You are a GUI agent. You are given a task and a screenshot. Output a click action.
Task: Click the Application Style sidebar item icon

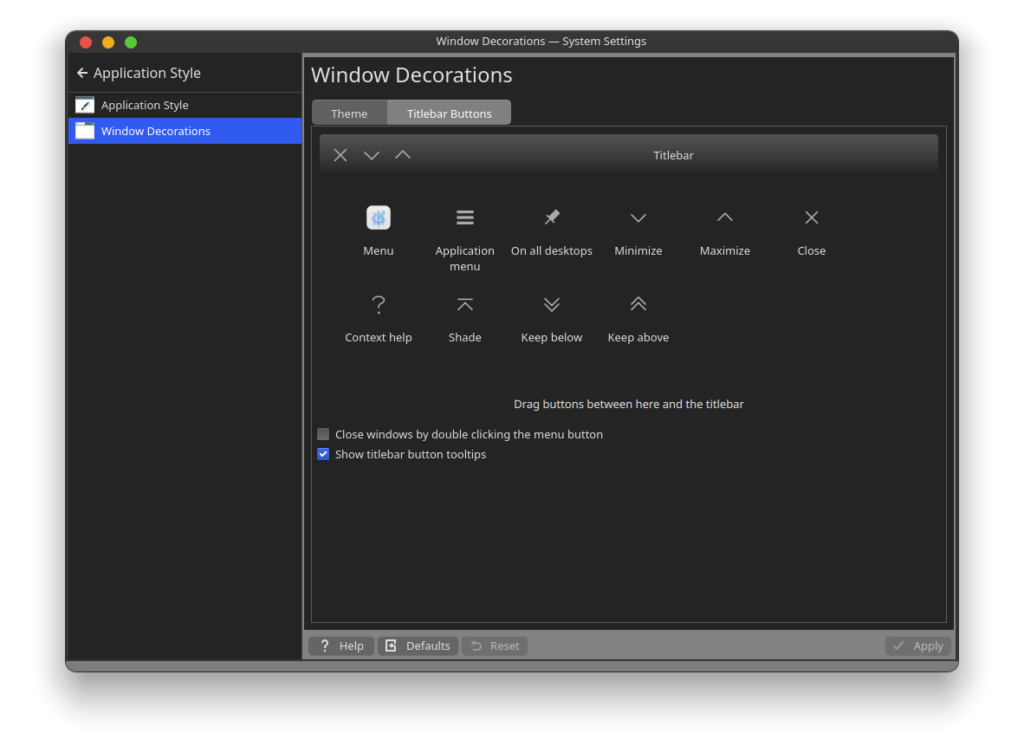[x=85, y=105]
